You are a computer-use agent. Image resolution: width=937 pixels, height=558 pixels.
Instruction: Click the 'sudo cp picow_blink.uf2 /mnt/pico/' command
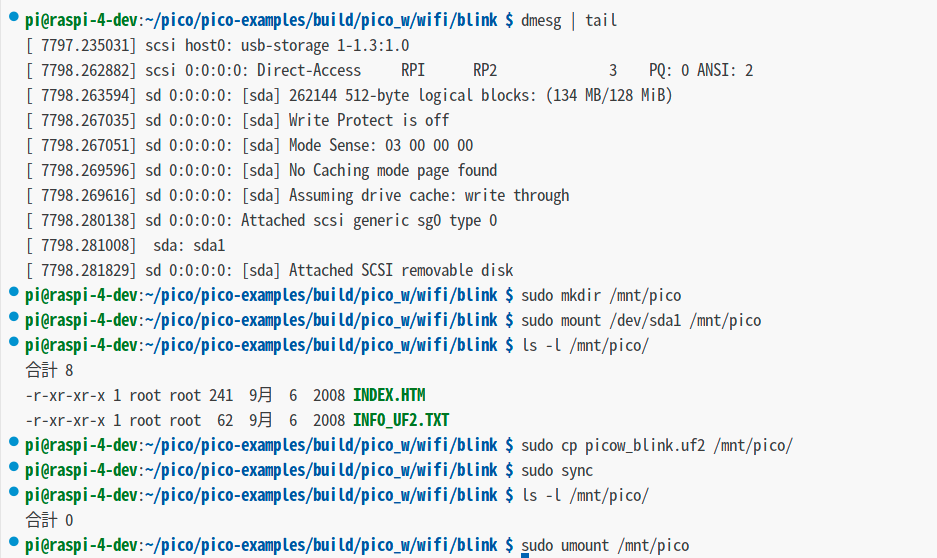pyautogui.click(x=657, y=446)
